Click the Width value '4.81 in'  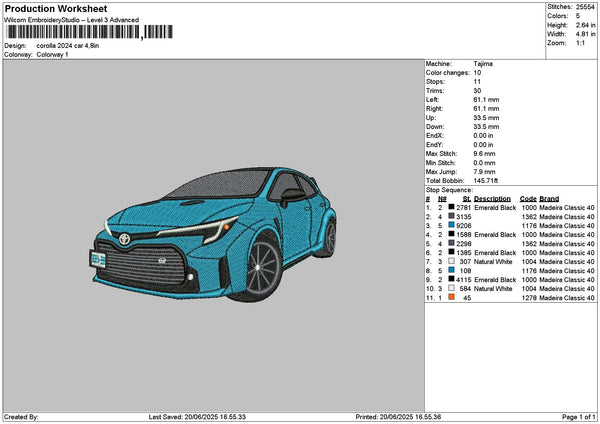pyautogui.click(x=585, y=34)
